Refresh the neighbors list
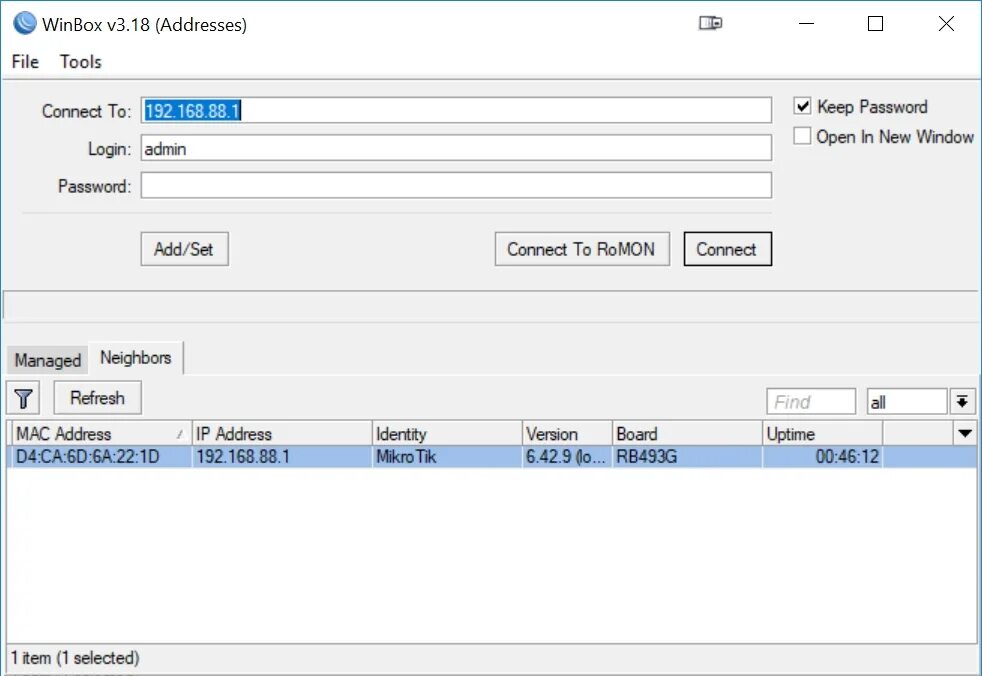This screenshot has height=676, width=982. [98, 398]
